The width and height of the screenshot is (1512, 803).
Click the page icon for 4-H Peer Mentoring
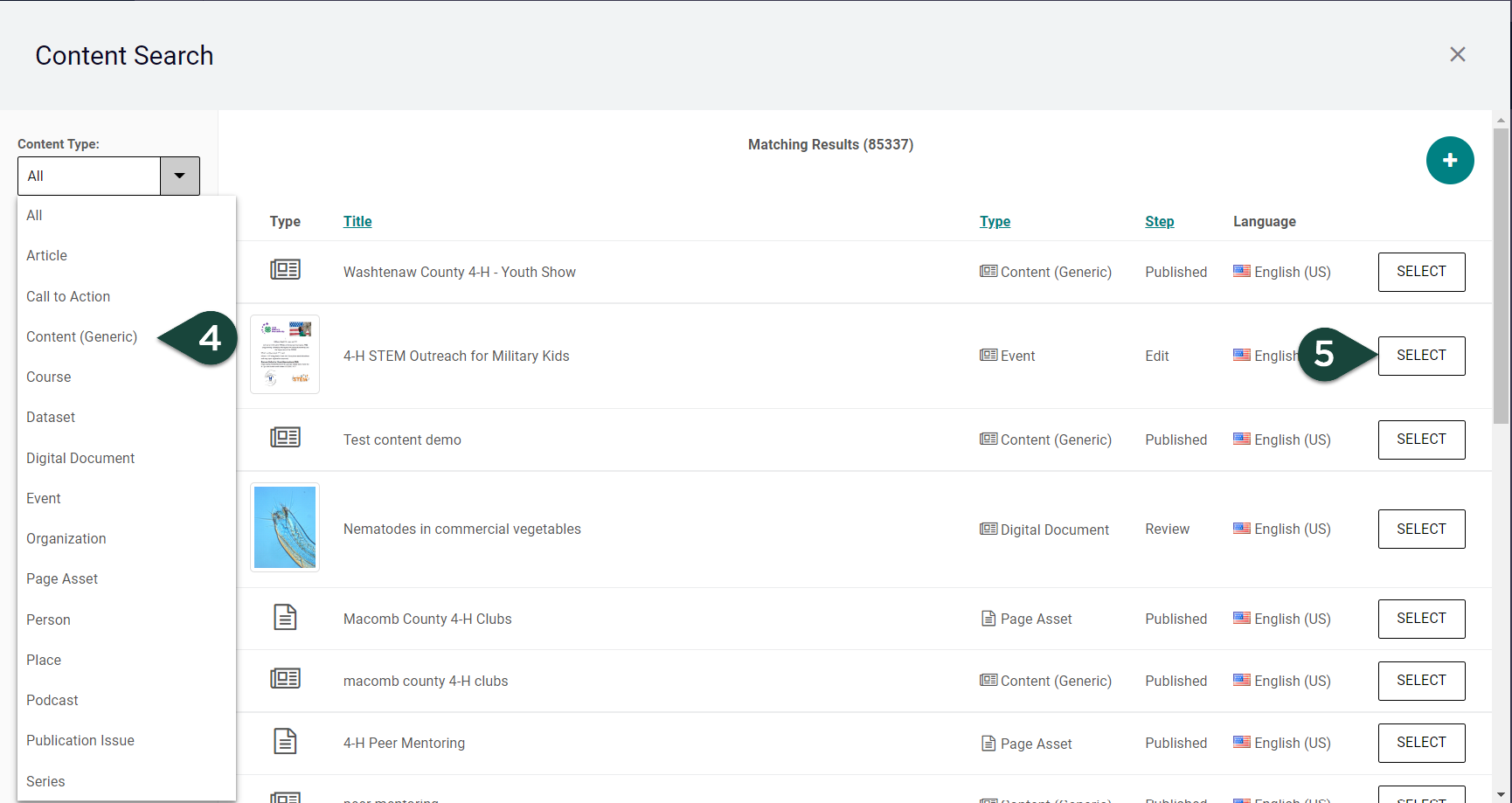(285, 742)
